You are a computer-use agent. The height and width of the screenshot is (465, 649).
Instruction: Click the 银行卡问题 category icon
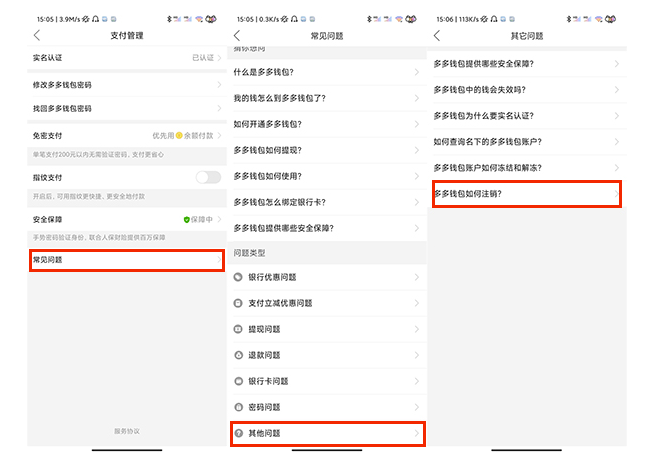[238, 381]
